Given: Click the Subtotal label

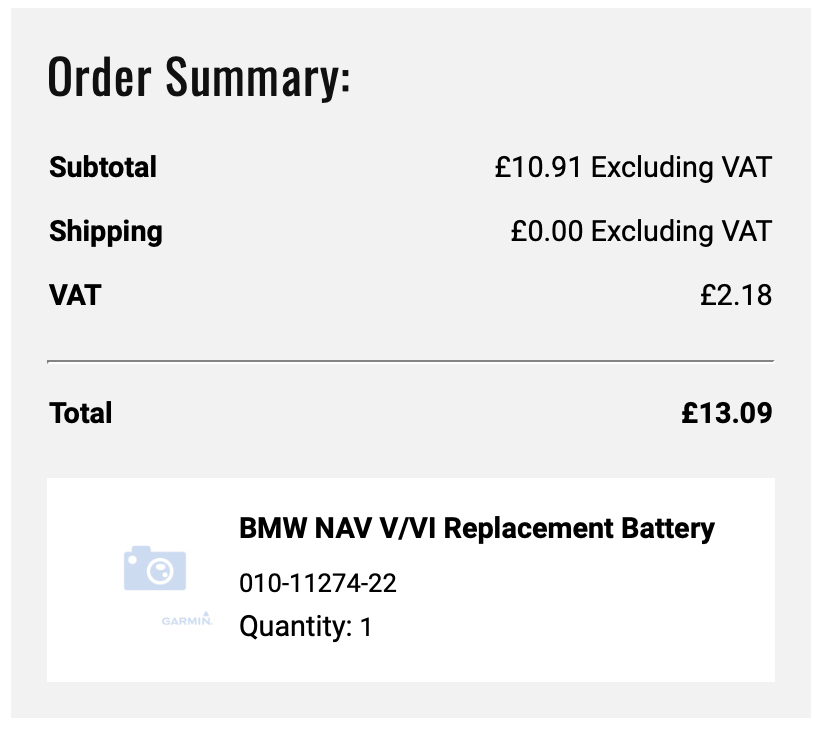Looking at the screenshot, I should click(x=103, y=167).
